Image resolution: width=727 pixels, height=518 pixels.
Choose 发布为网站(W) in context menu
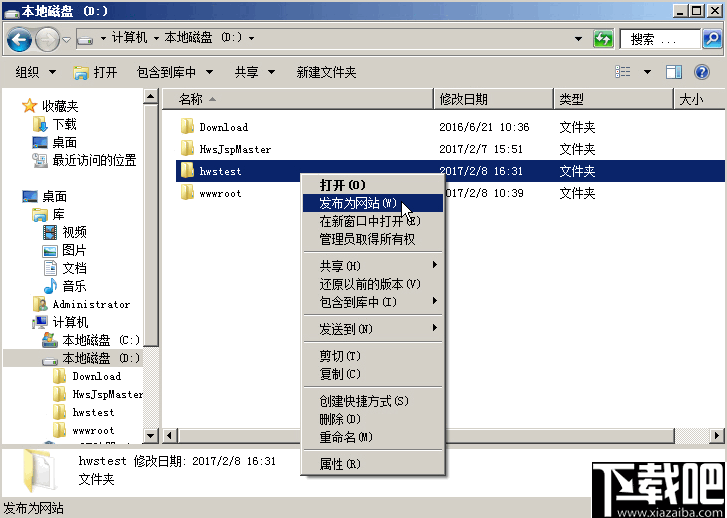373,203
